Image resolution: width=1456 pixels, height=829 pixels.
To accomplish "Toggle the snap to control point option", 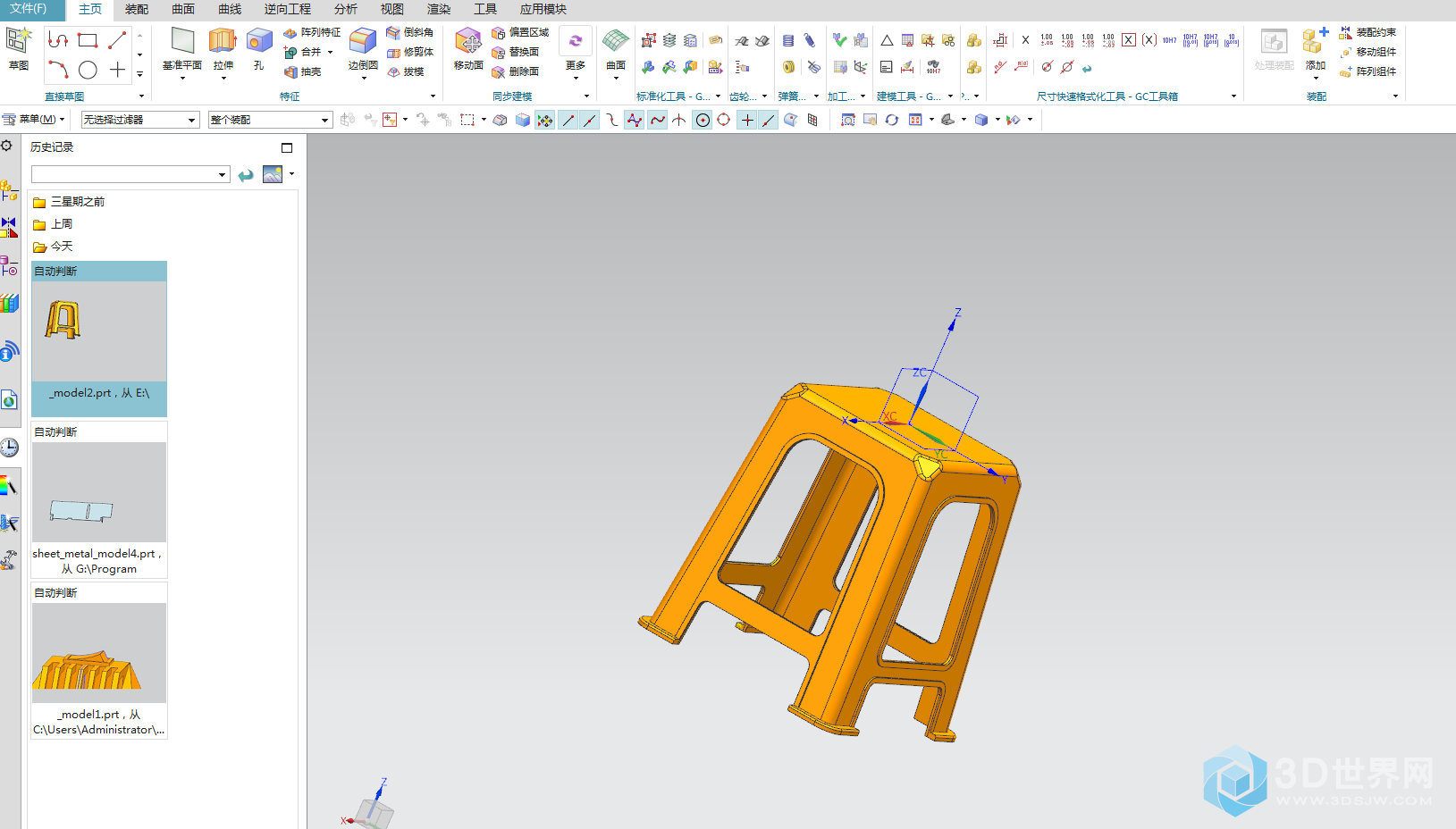I will [611, 120].
